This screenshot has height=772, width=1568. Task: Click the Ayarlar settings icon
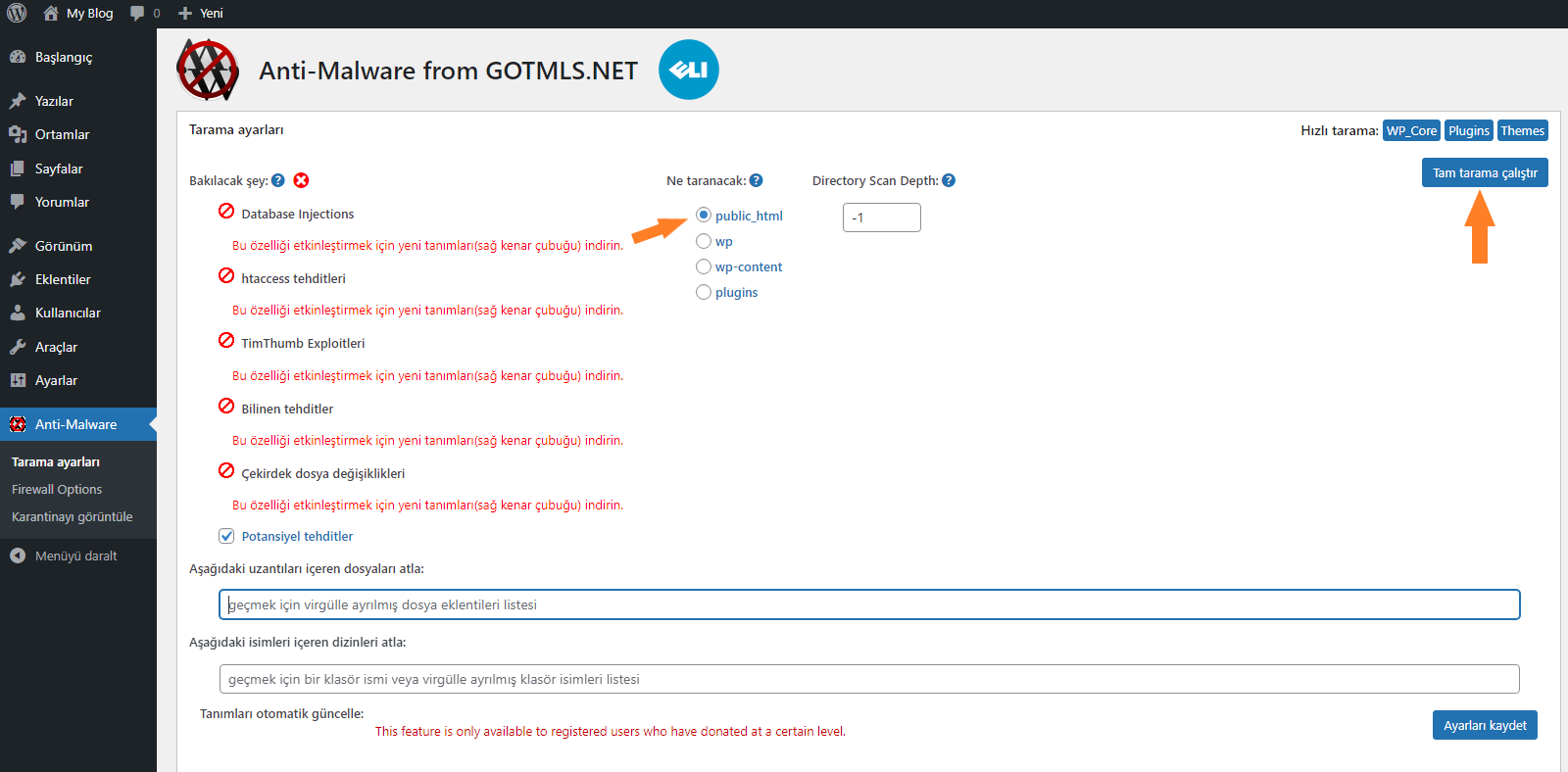[18, 380]
